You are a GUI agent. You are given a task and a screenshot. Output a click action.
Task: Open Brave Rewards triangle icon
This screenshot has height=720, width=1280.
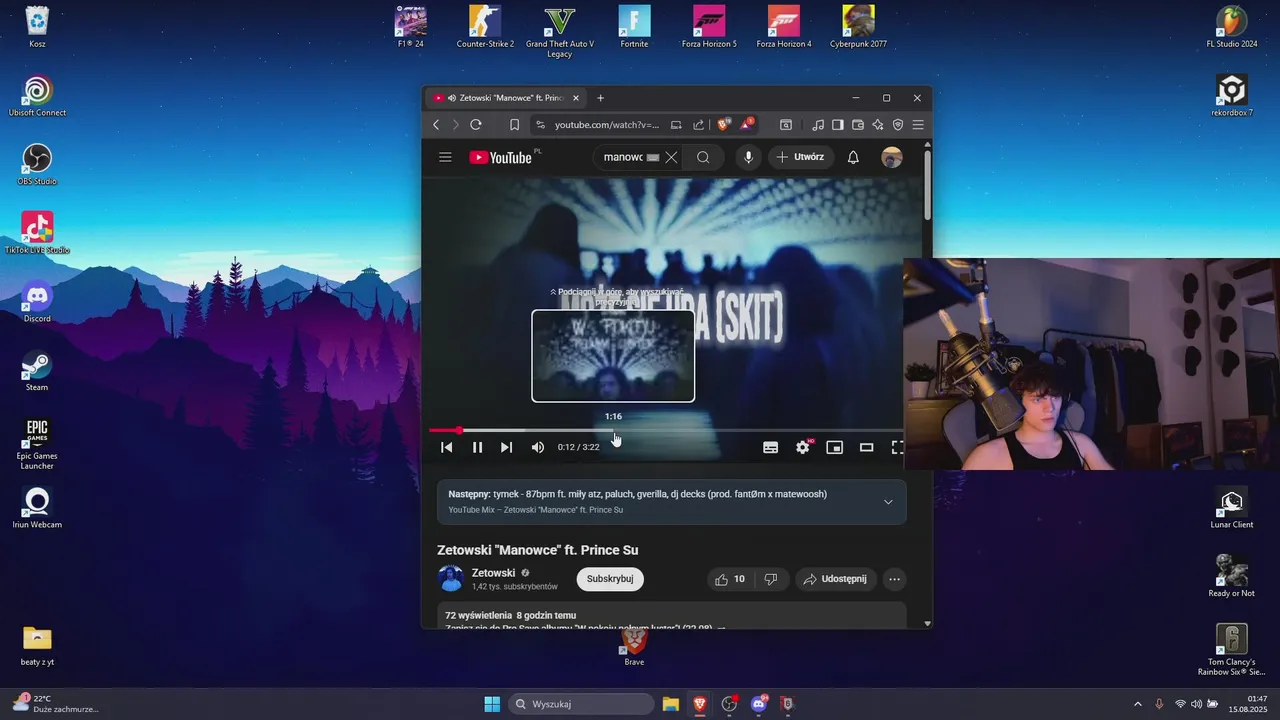pos(747,125)
